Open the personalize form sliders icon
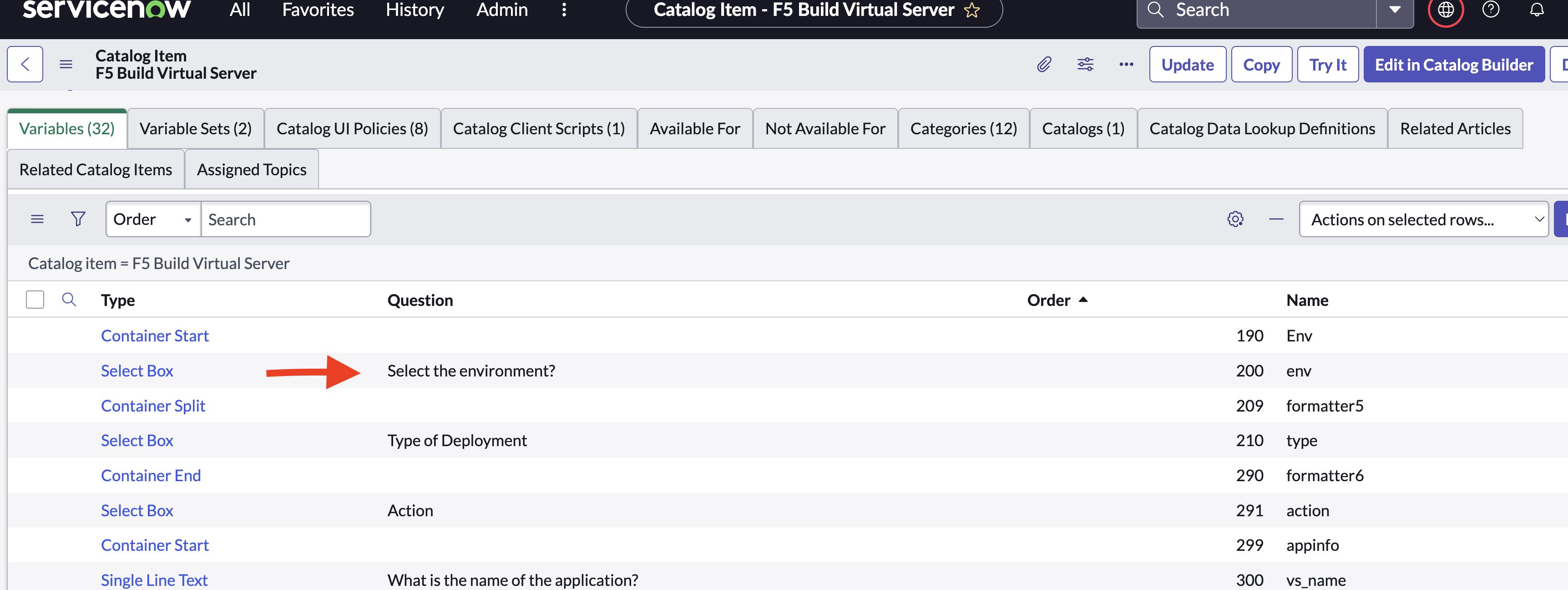This screenshot has height=590, width=1568. tap(1085, 64)
